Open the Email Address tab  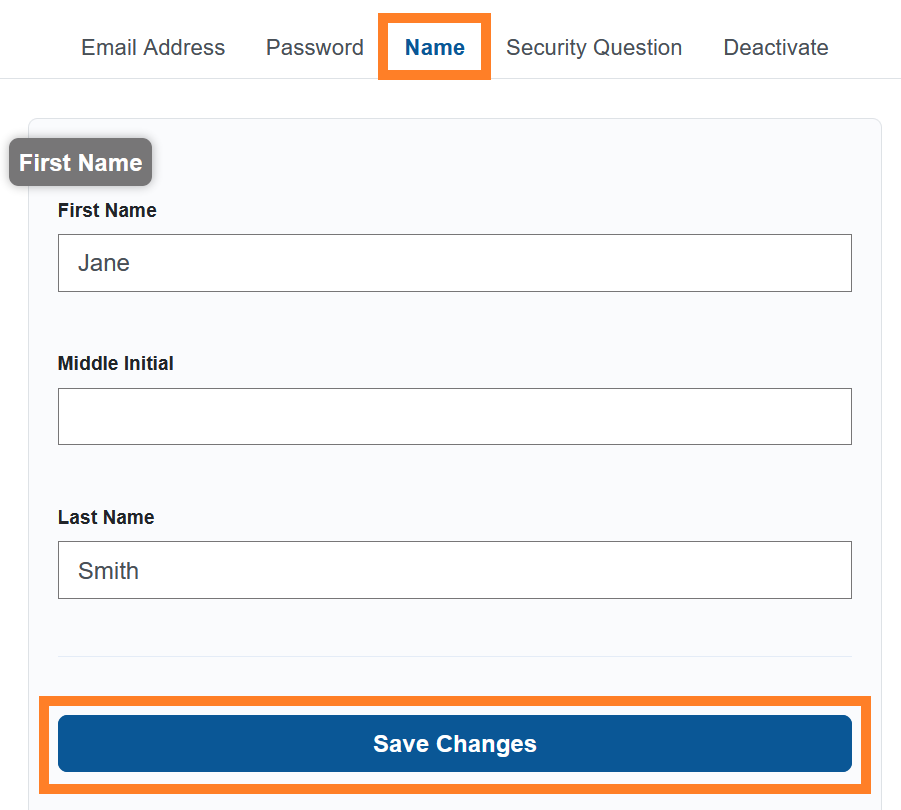point(153,47)
